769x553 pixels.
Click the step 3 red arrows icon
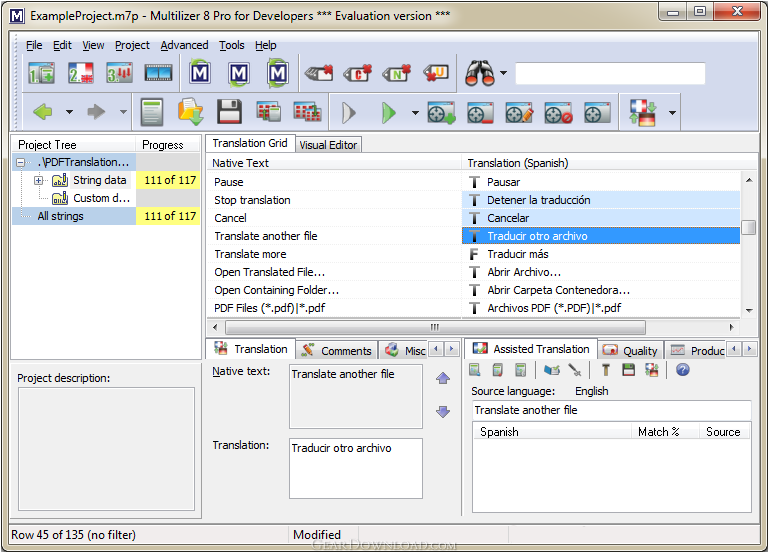pos(120,74)
